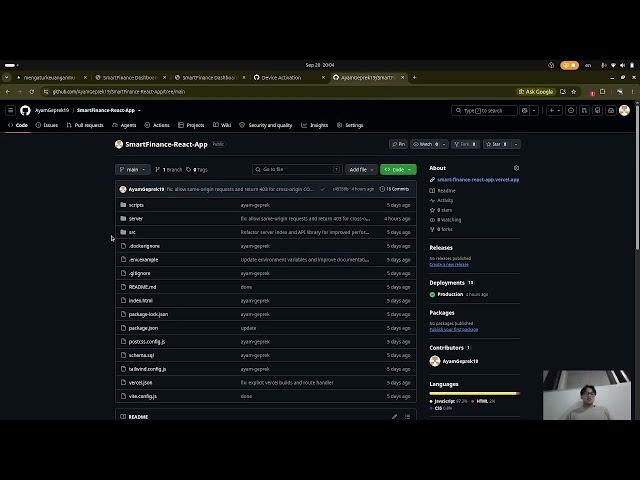The width and height of the screenshot is (640, 480).
Task: Switch to the Issues tab
Action: 47,125
